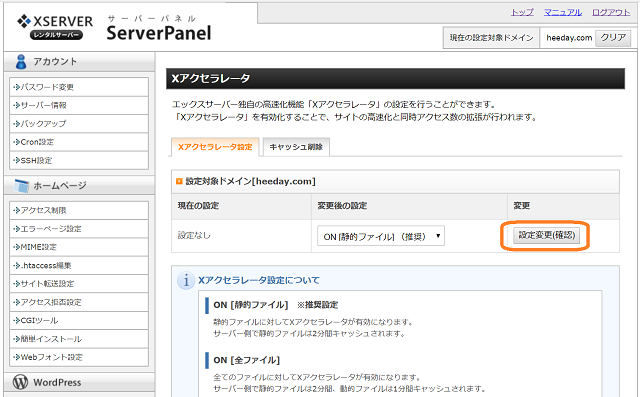Select サイト転送設定 sidebar item
The width and height of the screenshot is (640, 397).
click(79, 284)
